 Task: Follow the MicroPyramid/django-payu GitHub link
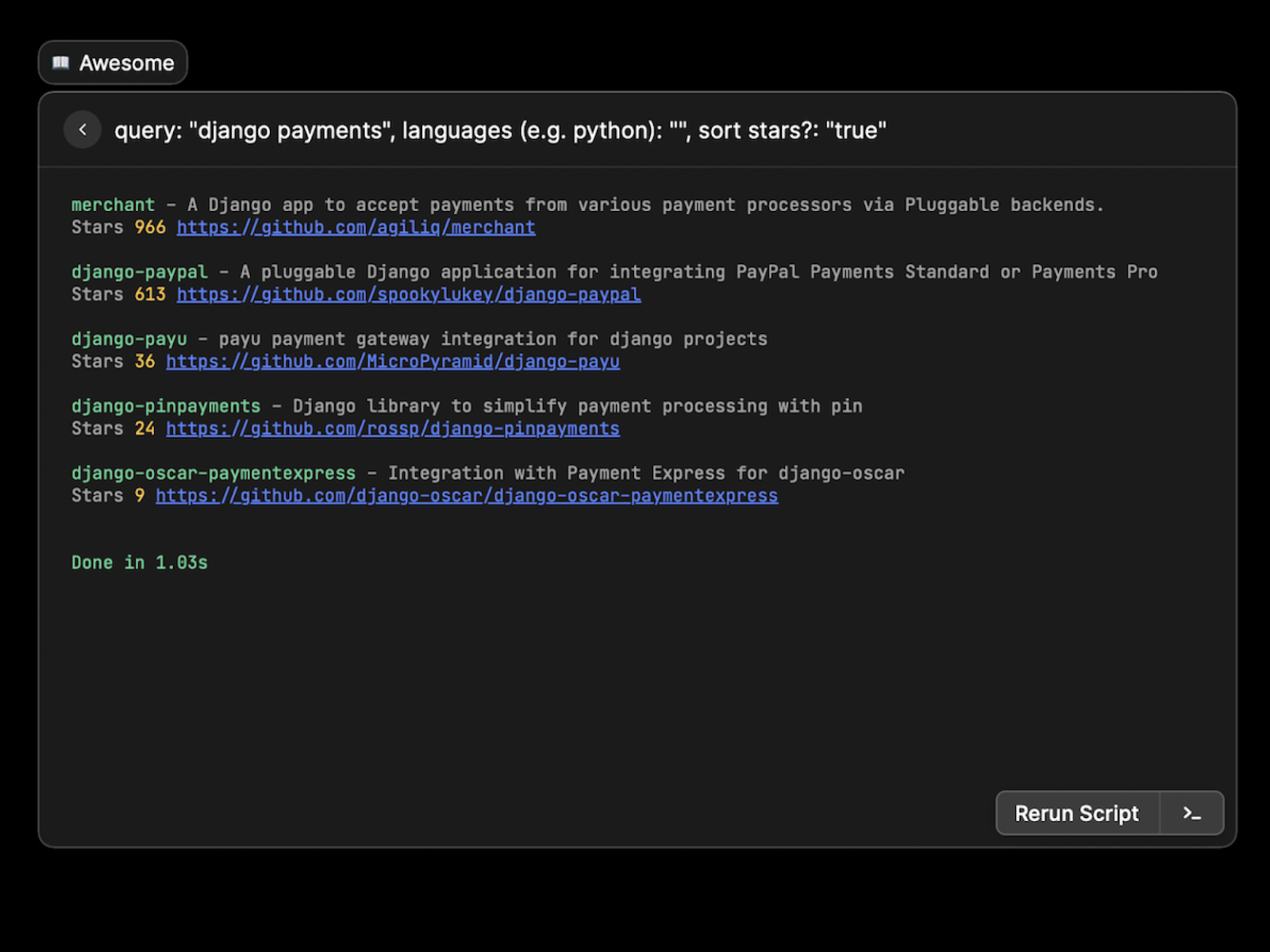(x=392, y=362)
